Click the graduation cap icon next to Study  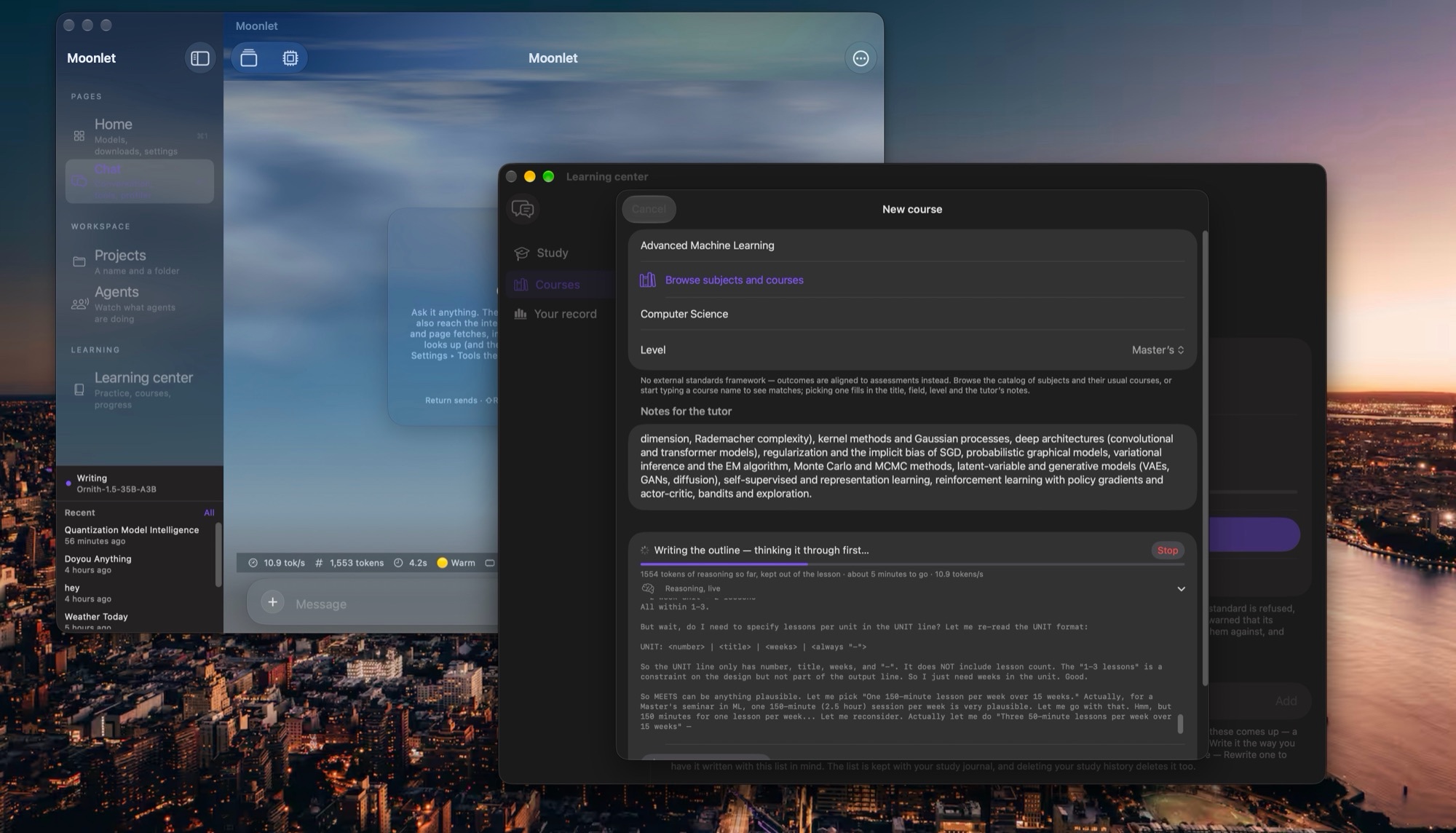pyautogui.click(x=521, y=253)
